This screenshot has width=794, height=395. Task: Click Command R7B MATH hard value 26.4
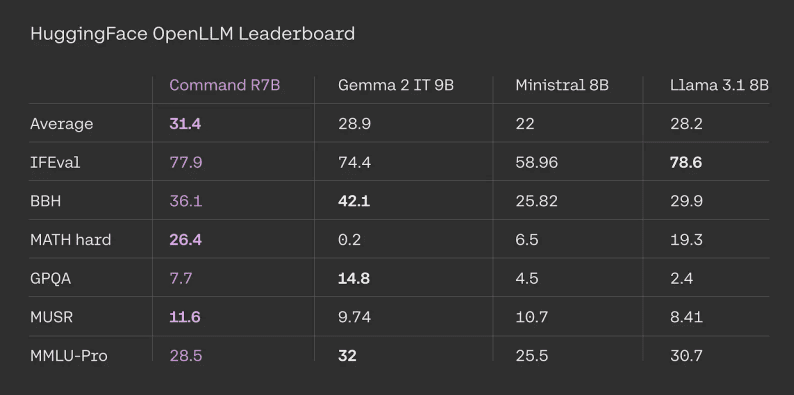[x=185, y=240]
